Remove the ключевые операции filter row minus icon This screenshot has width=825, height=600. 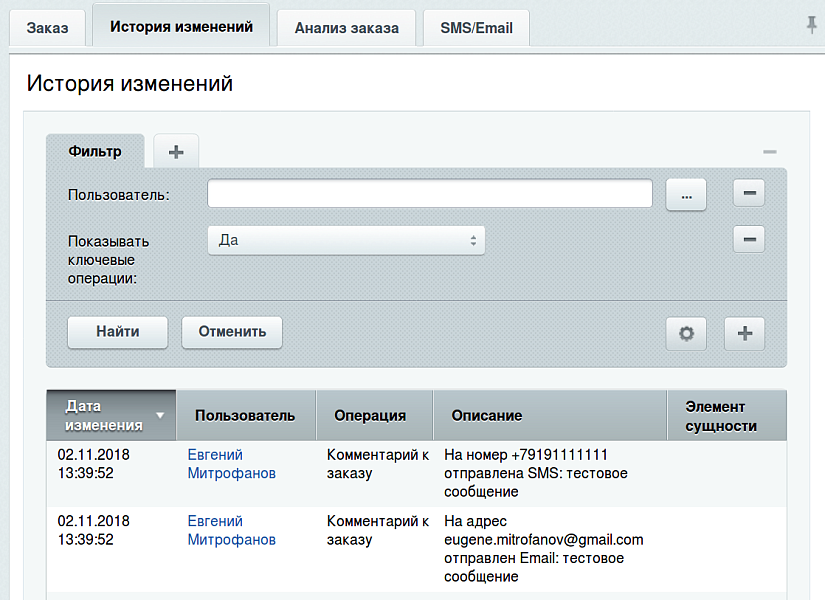(748, 239)
